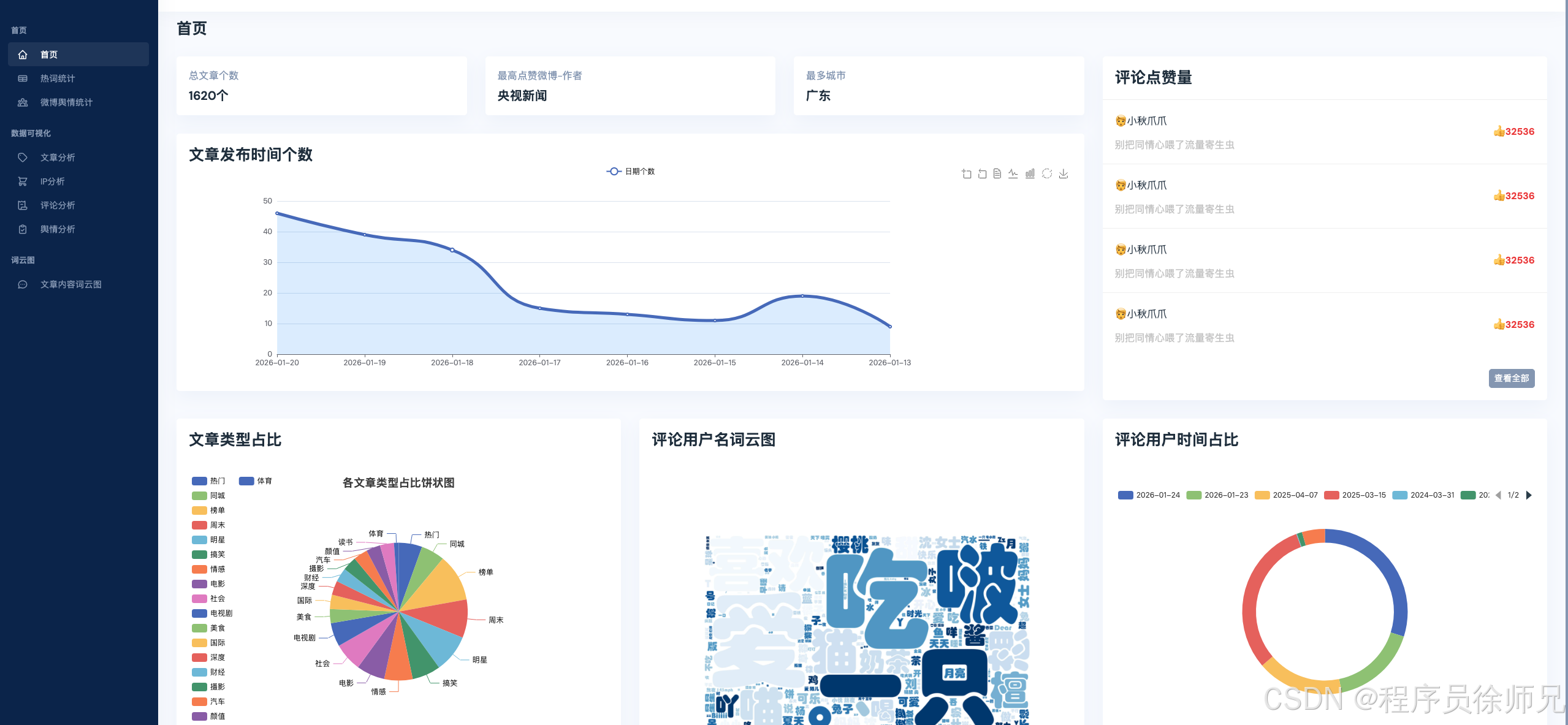Select the area zoom tool on the publish-time chart
Image resolution: width=1568 pixels, height=725 pixels.
967,175
